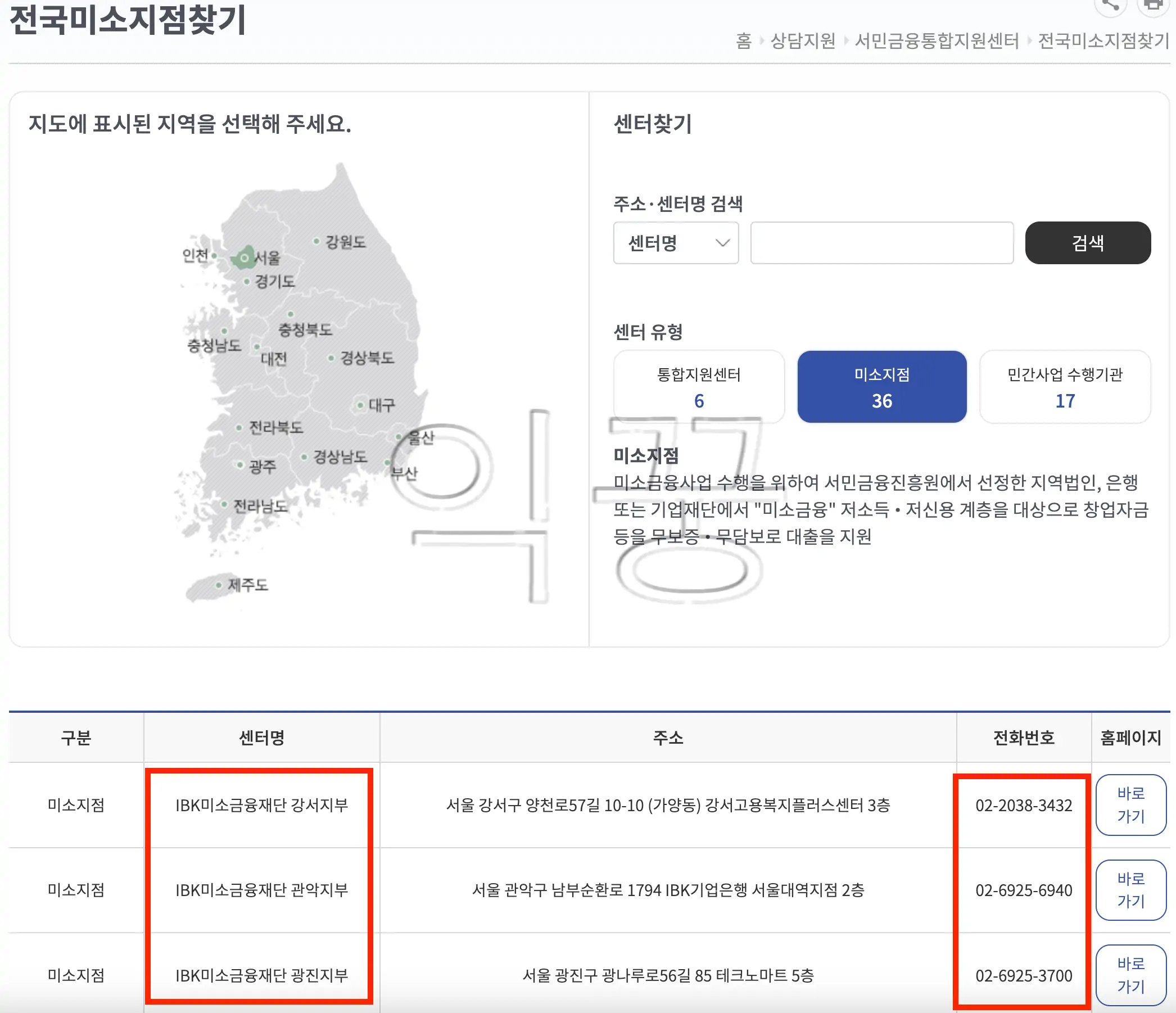This screenshot has height=1013, width=1176.
Task: Click the 강원도 map marker
Action: [318, 241]
